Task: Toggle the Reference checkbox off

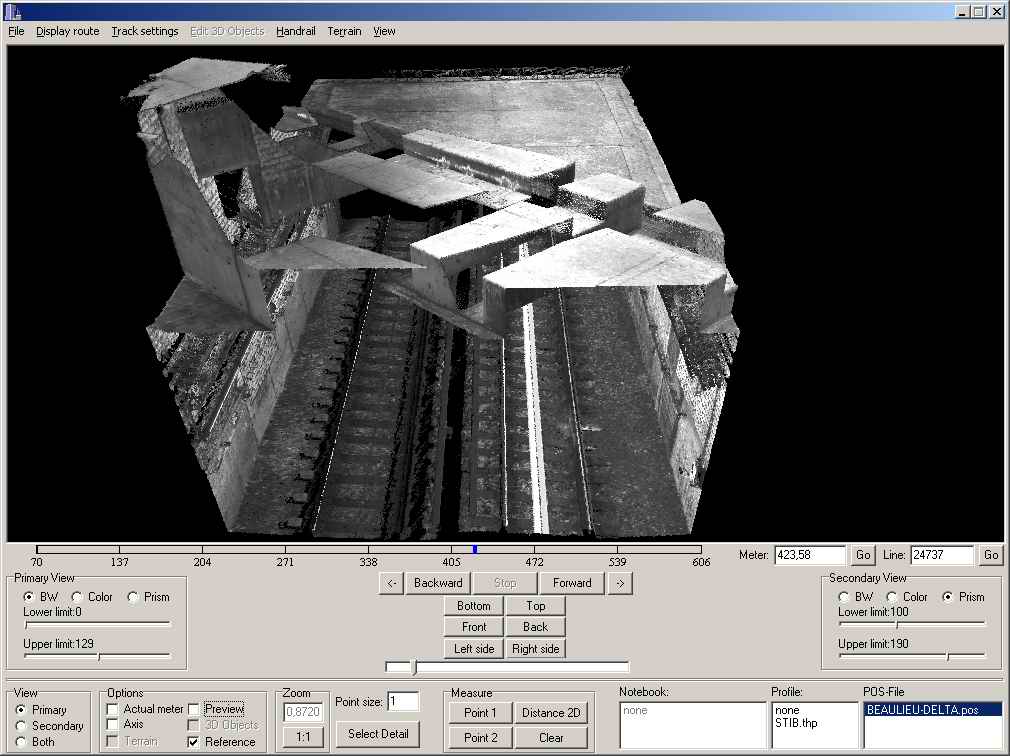Action: click(194, 742)
